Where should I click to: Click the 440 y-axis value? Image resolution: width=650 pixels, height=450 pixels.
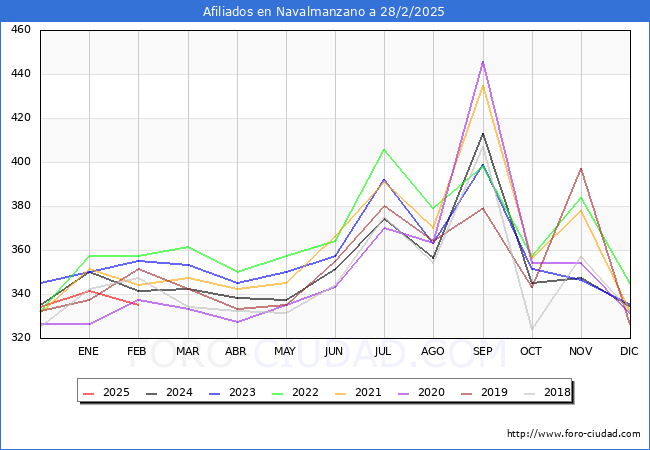[x=21, y=74]
